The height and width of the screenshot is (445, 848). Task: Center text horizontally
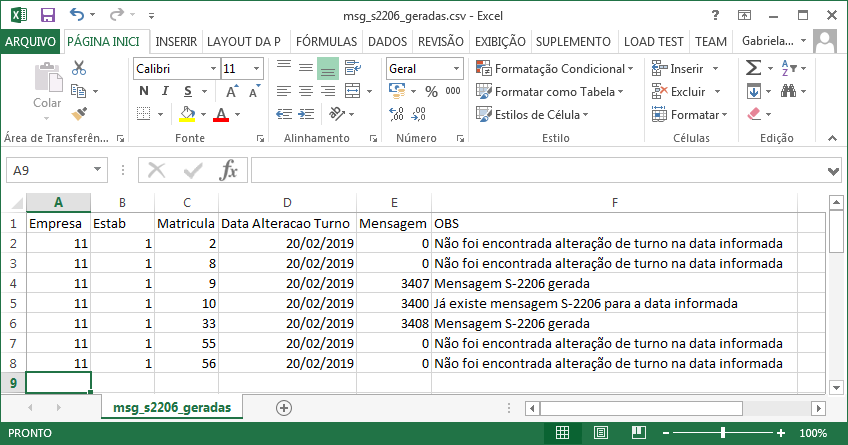306,91
